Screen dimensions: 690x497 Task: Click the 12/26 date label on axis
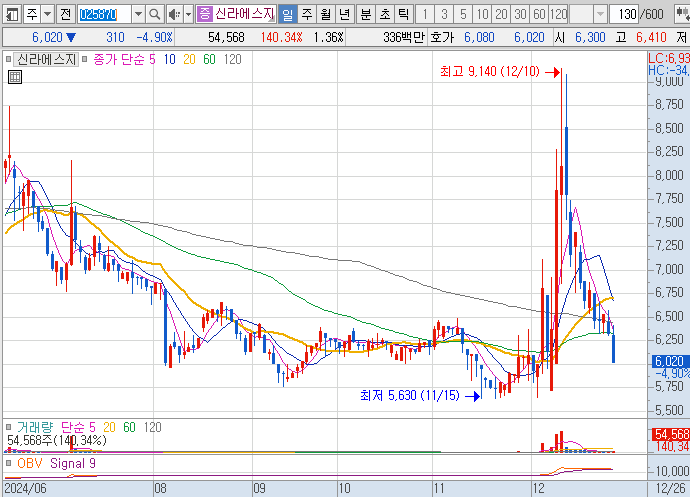[670, 488]
